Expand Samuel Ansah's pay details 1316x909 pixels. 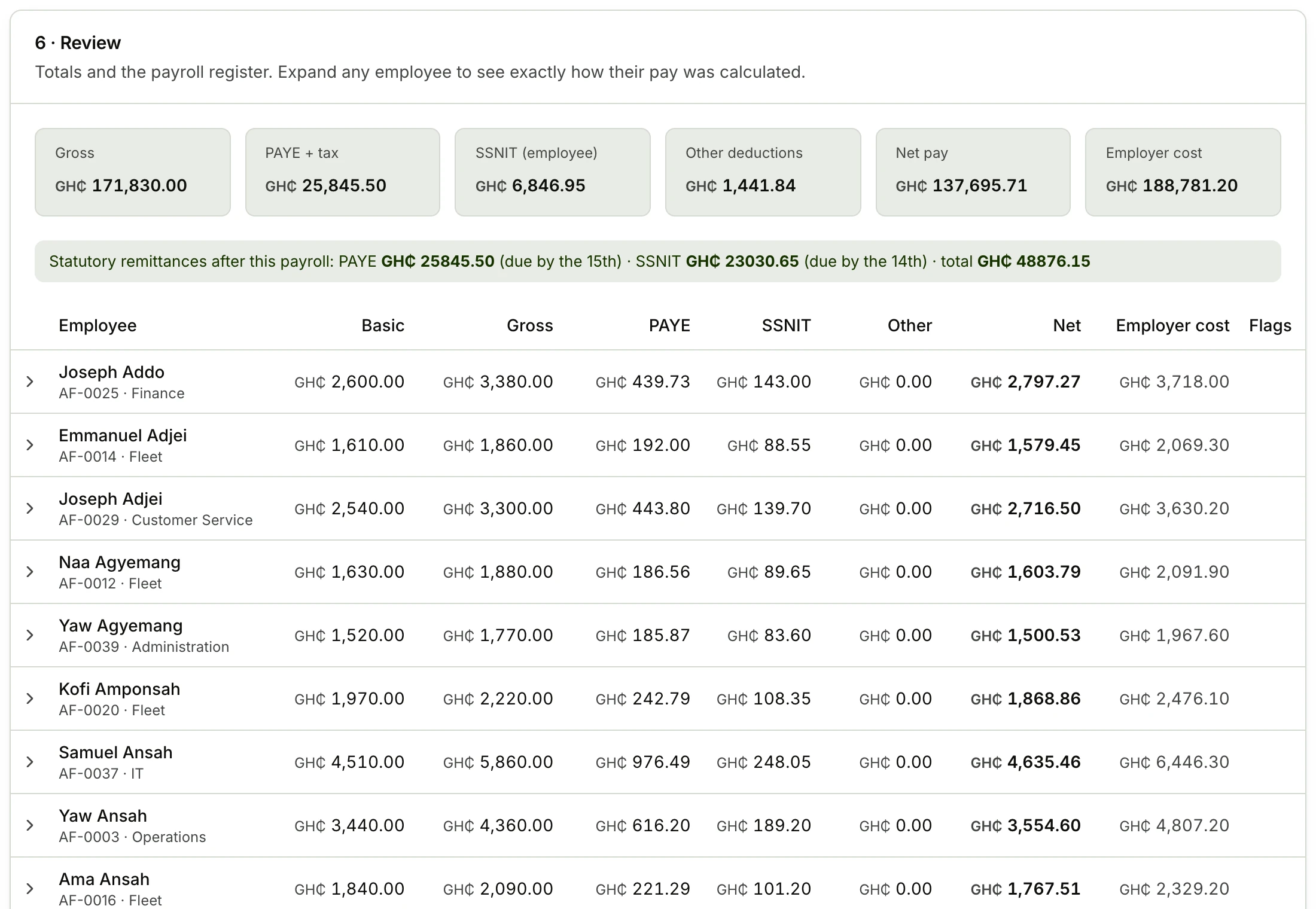coord(30,762)
